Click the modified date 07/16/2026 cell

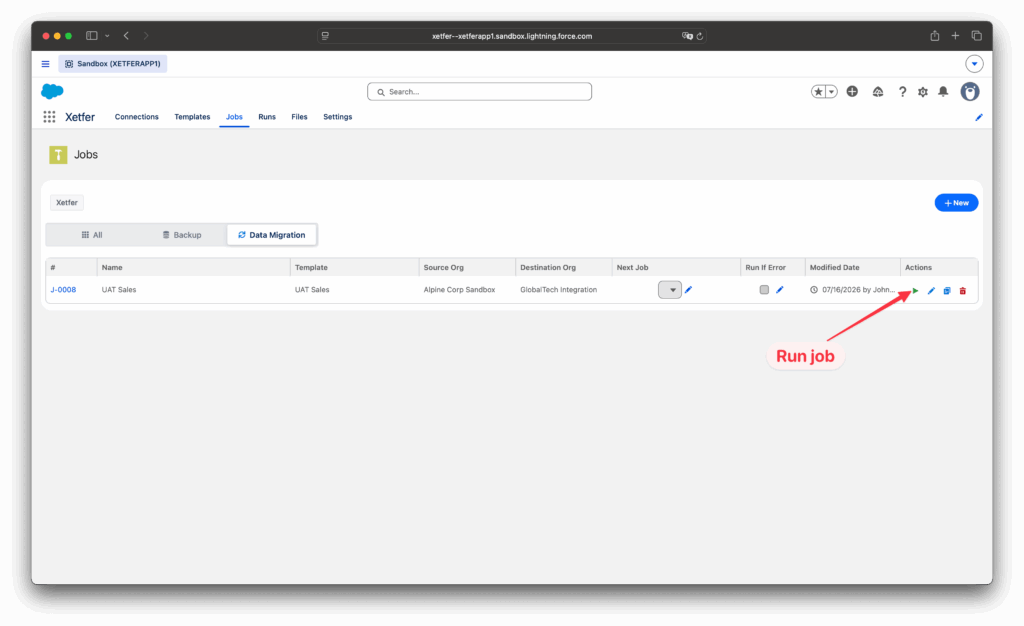pyautogui.click(x=853, y=290)
